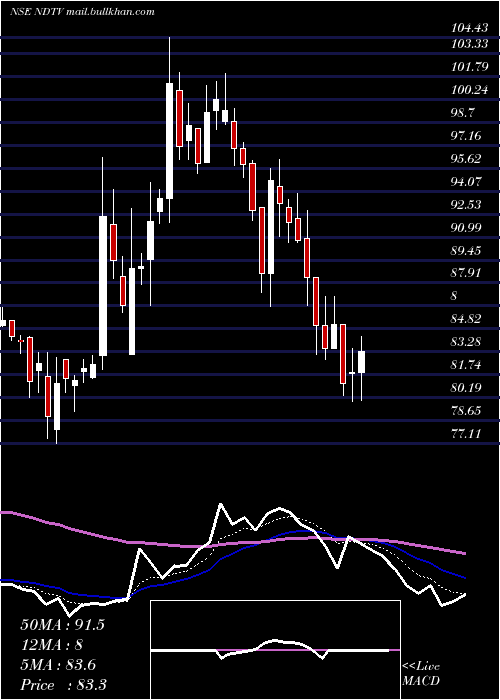Click the 81.74 price axis label
The width and height of the screenshot is (500, 700).
pos(466,365)
